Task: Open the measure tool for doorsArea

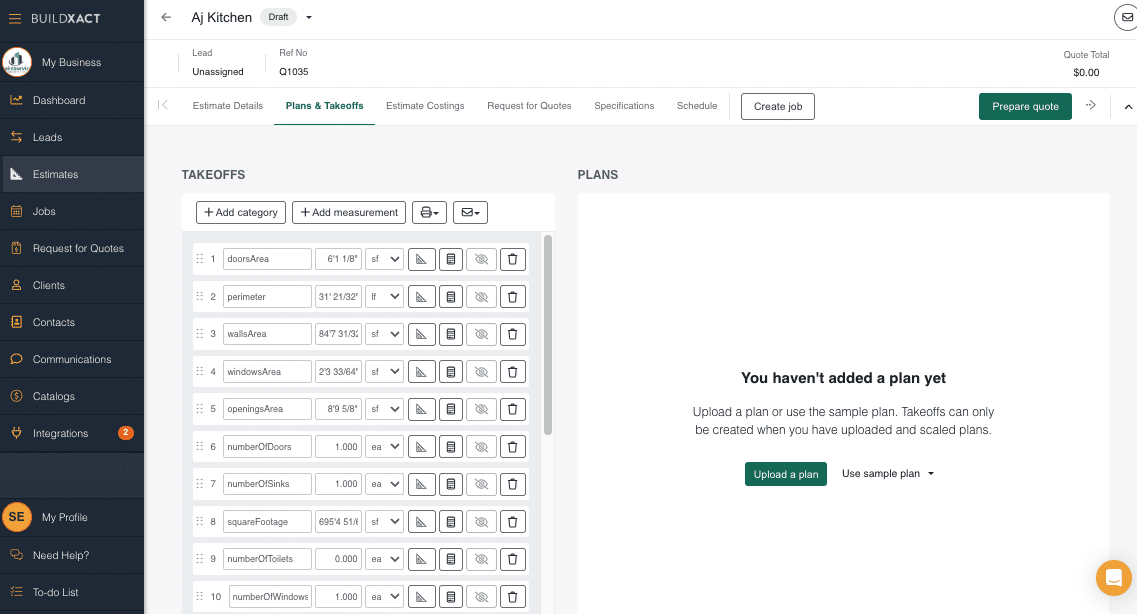Action: tap(421, 259)
